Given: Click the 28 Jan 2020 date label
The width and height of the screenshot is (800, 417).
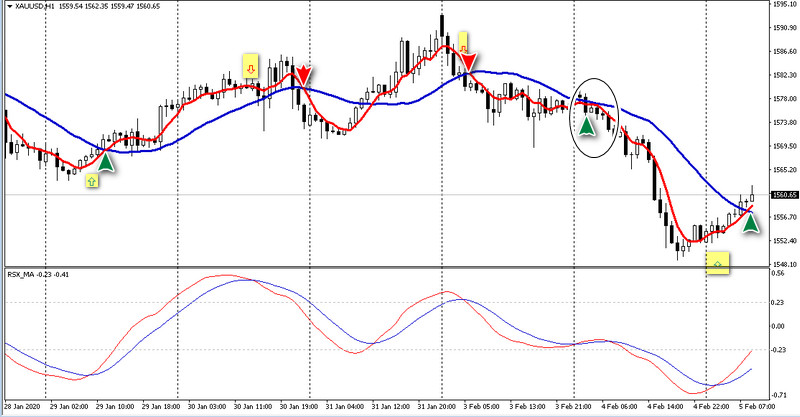Looking at the screenshot, I should (x=20, y=409).
